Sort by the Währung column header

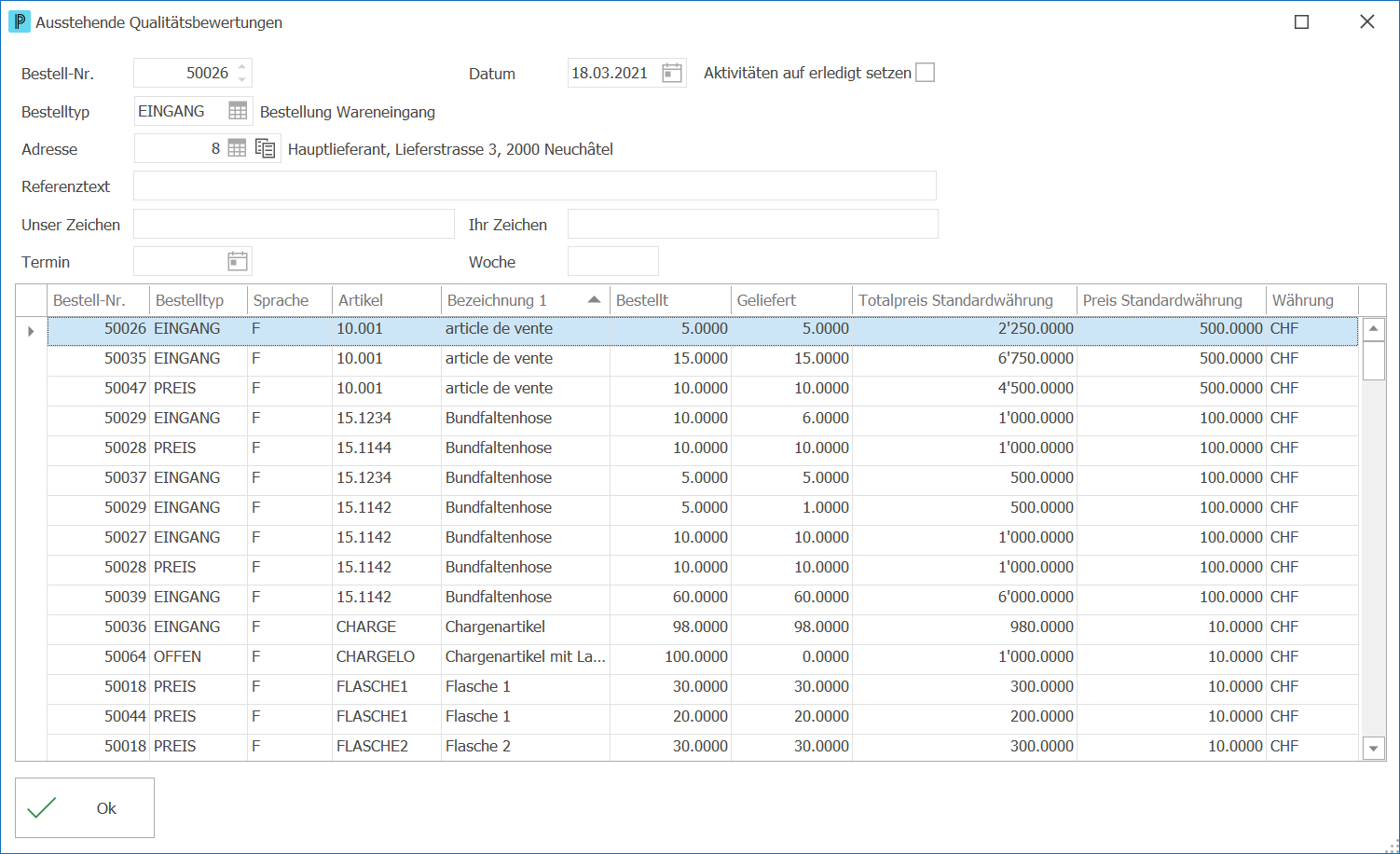click(1312, 300)
